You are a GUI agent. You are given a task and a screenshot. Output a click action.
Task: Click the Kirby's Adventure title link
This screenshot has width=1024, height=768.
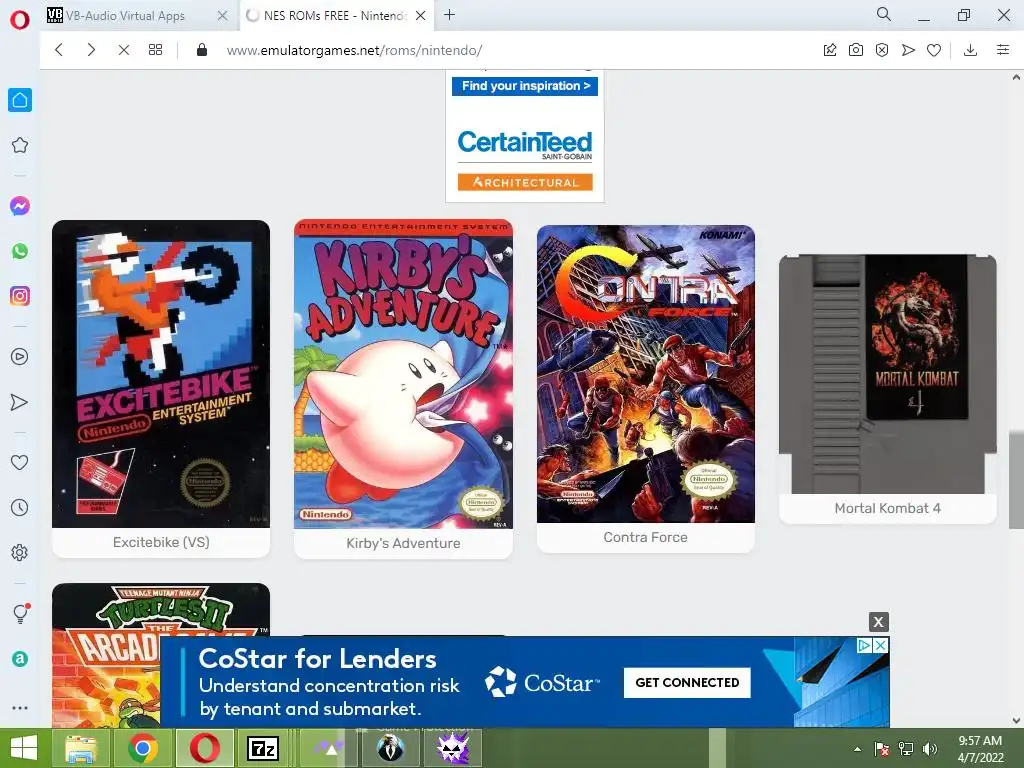(x=403, y=543)
